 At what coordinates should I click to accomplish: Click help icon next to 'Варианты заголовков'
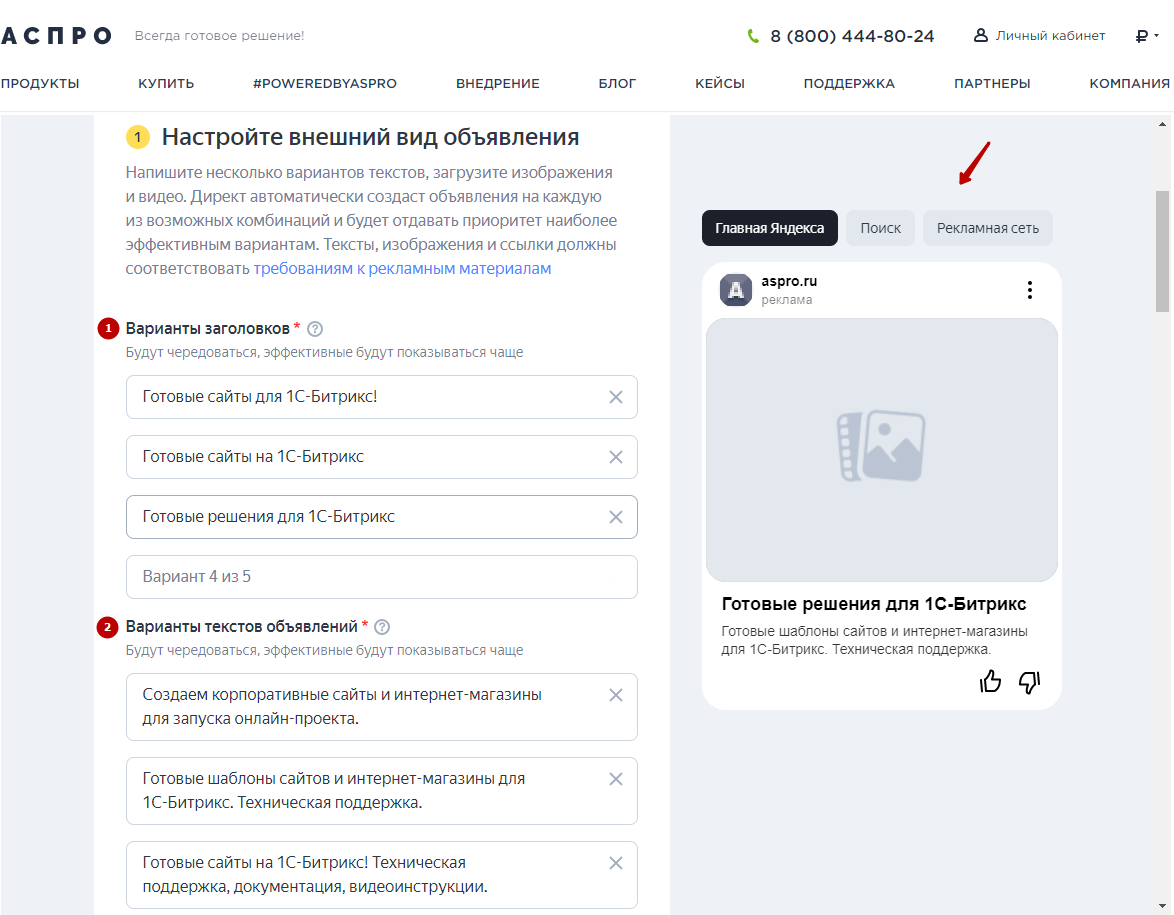click(315, 329)
